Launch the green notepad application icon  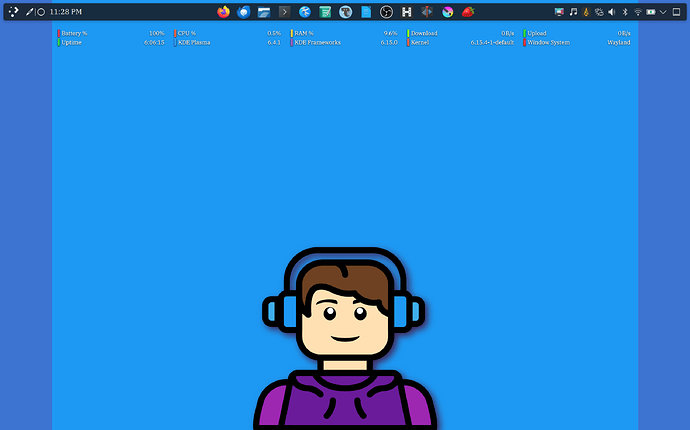point(325,12)
